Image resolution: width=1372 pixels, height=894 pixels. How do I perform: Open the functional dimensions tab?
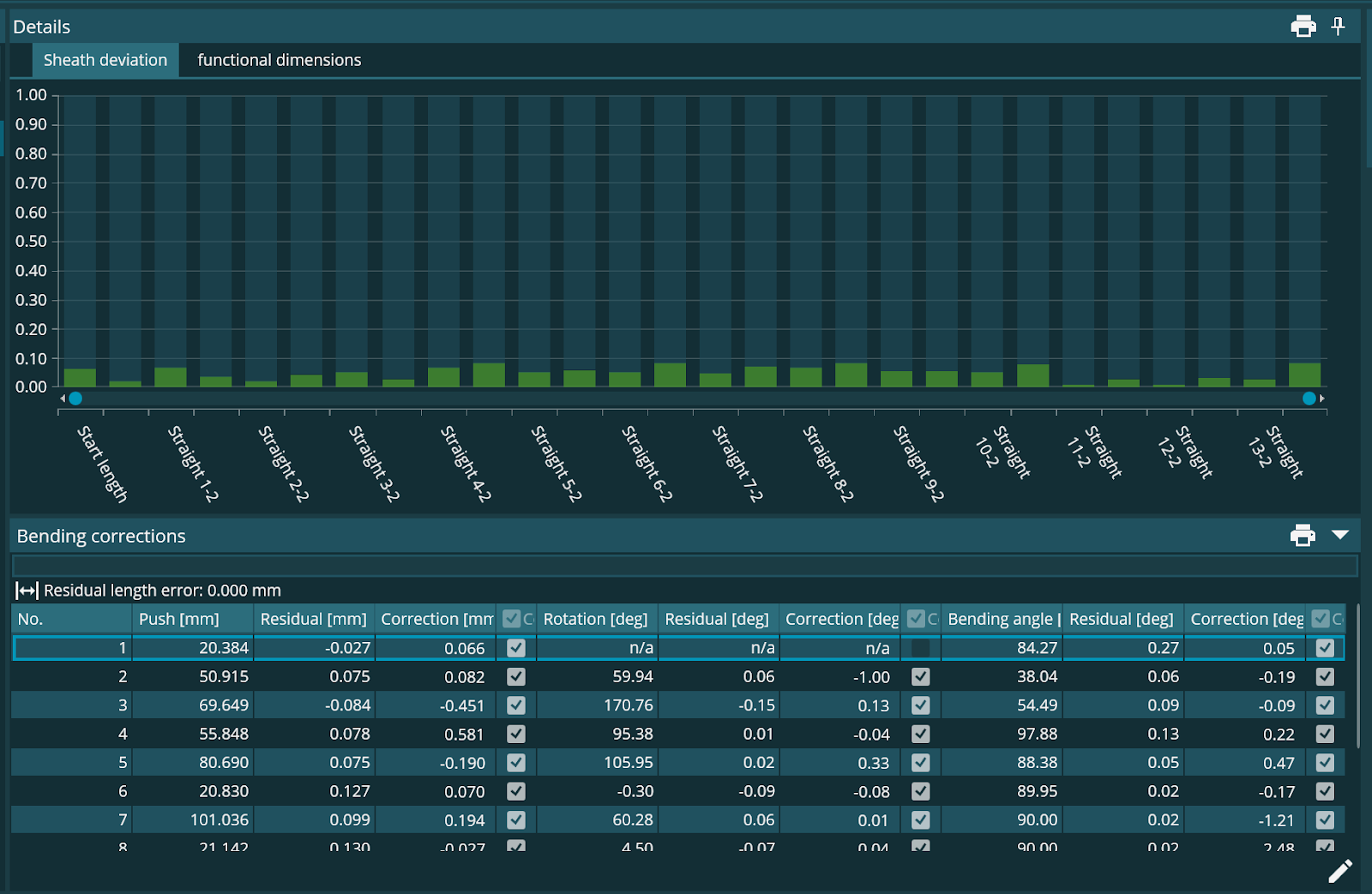coord(280,60)
